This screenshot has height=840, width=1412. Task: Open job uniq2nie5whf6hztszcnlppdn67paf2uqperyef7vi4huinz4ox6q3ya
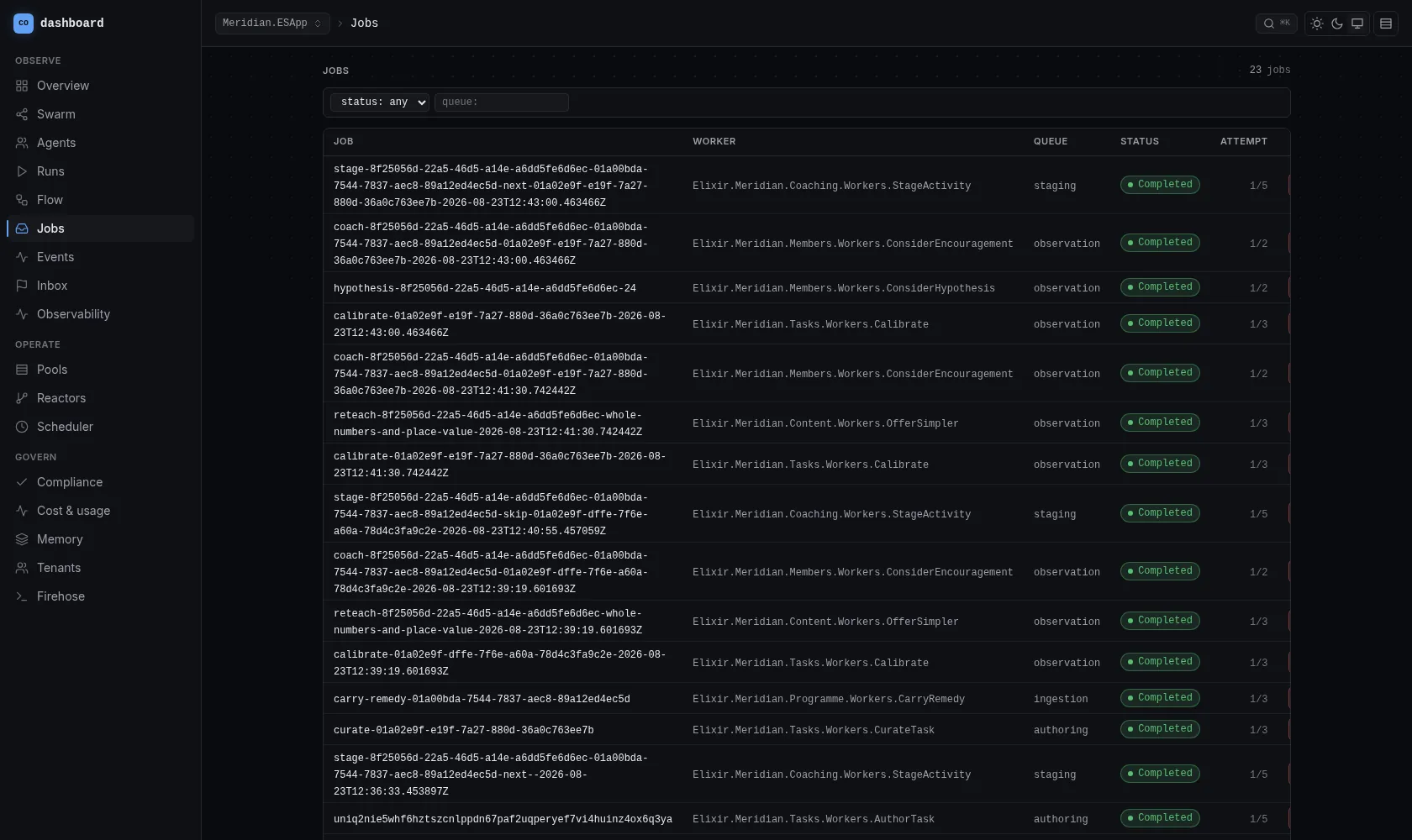click(x=503, y=819)
